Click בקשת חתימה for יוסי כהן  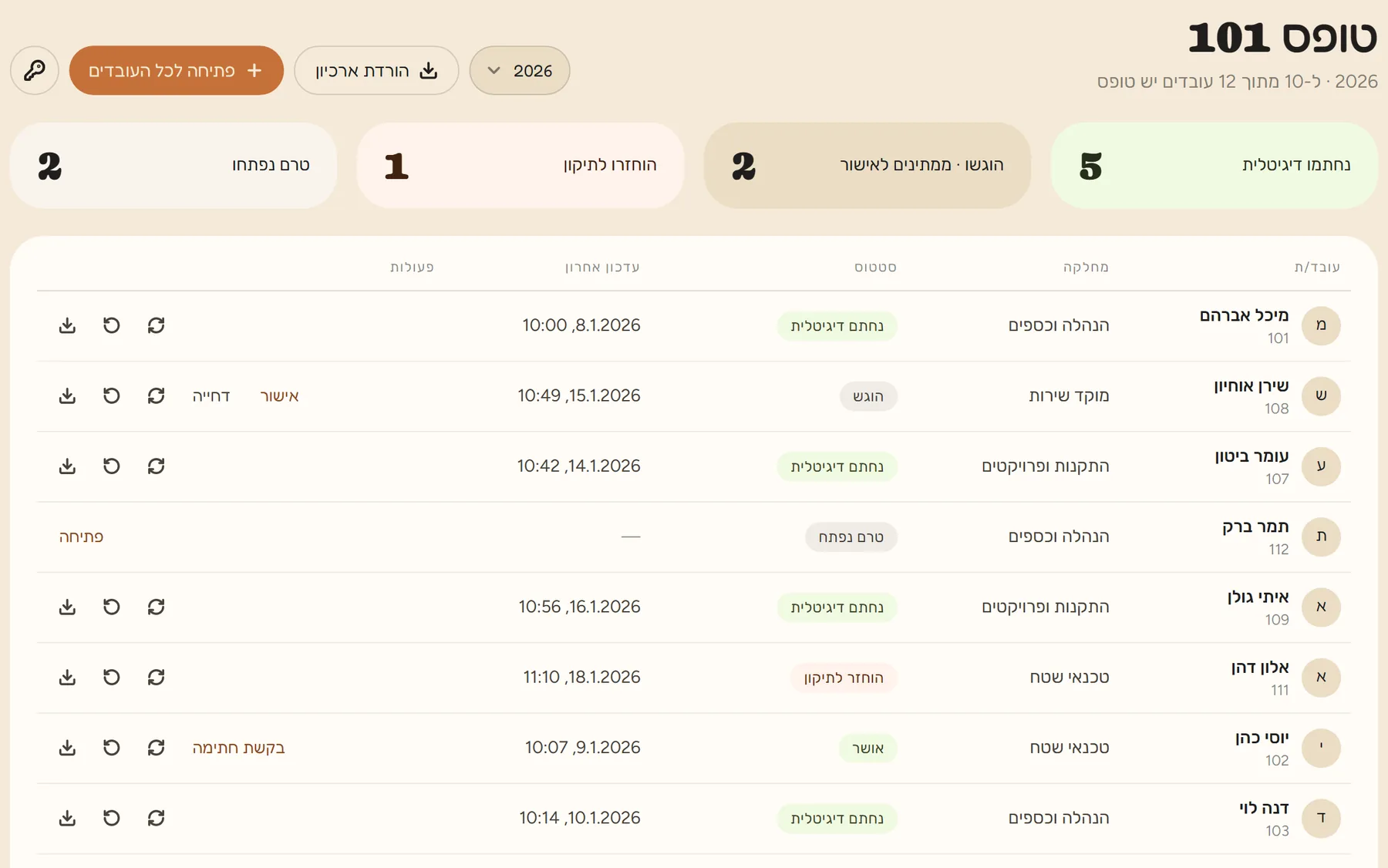(x=238, y=748)
